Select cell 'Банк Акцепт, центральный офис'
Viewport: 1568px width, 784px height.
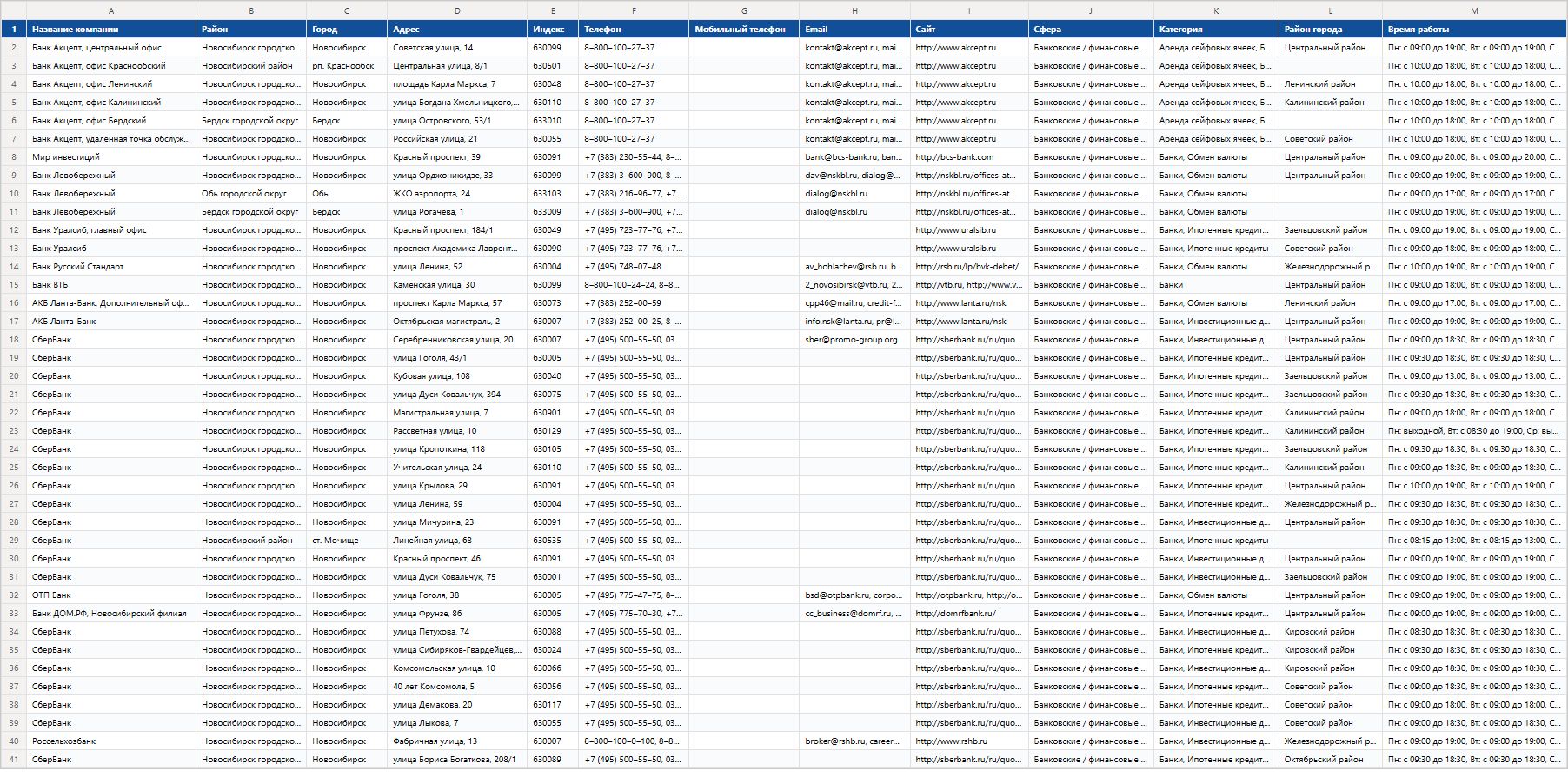point(111,48)
